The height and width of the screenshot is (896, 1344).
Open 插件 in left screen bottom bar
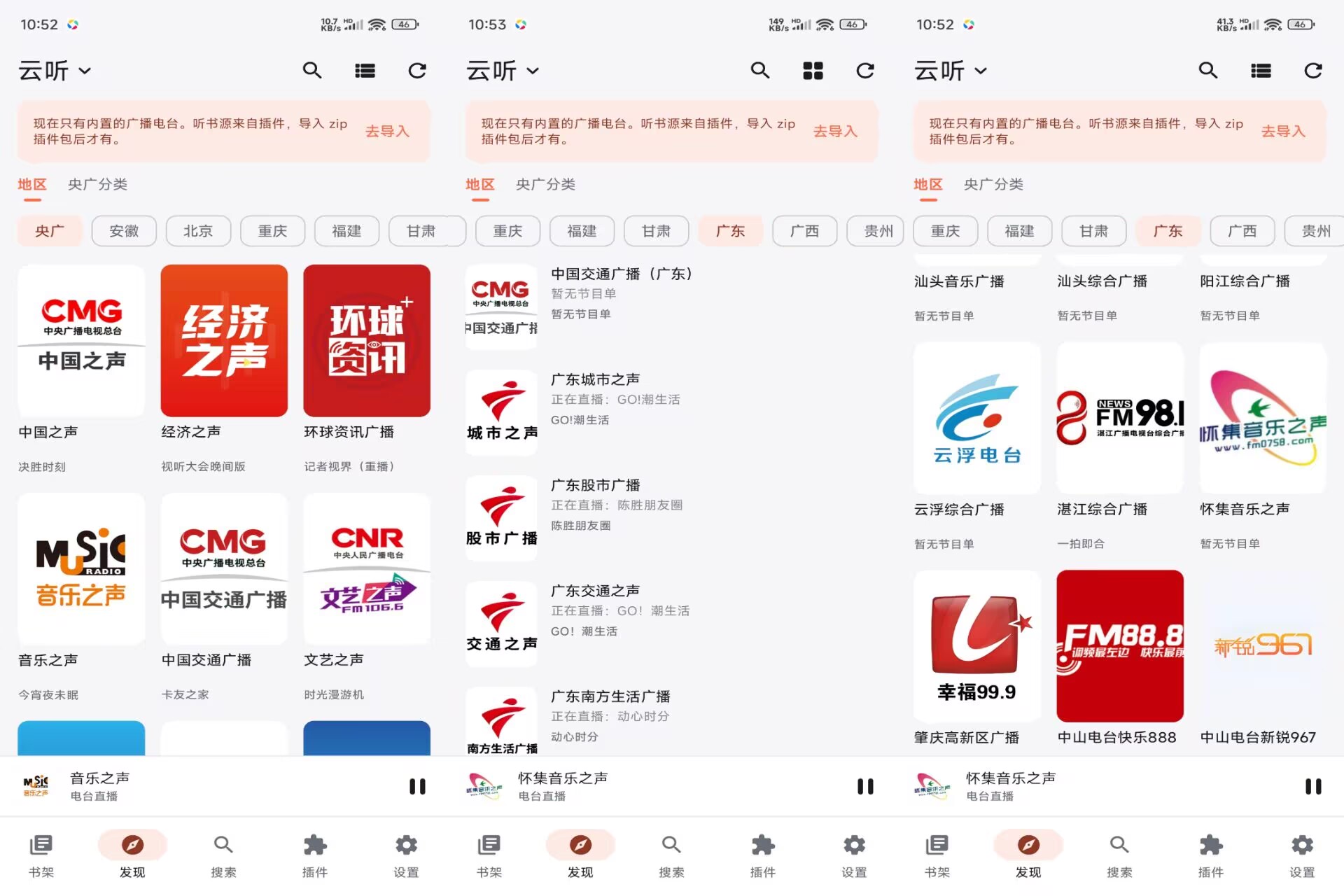click(315, 856)
